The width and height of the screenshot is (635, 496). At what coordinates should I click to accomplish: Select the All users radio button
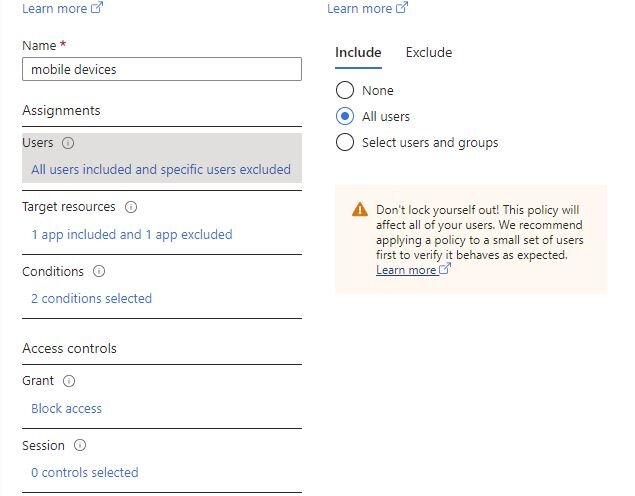345,117
